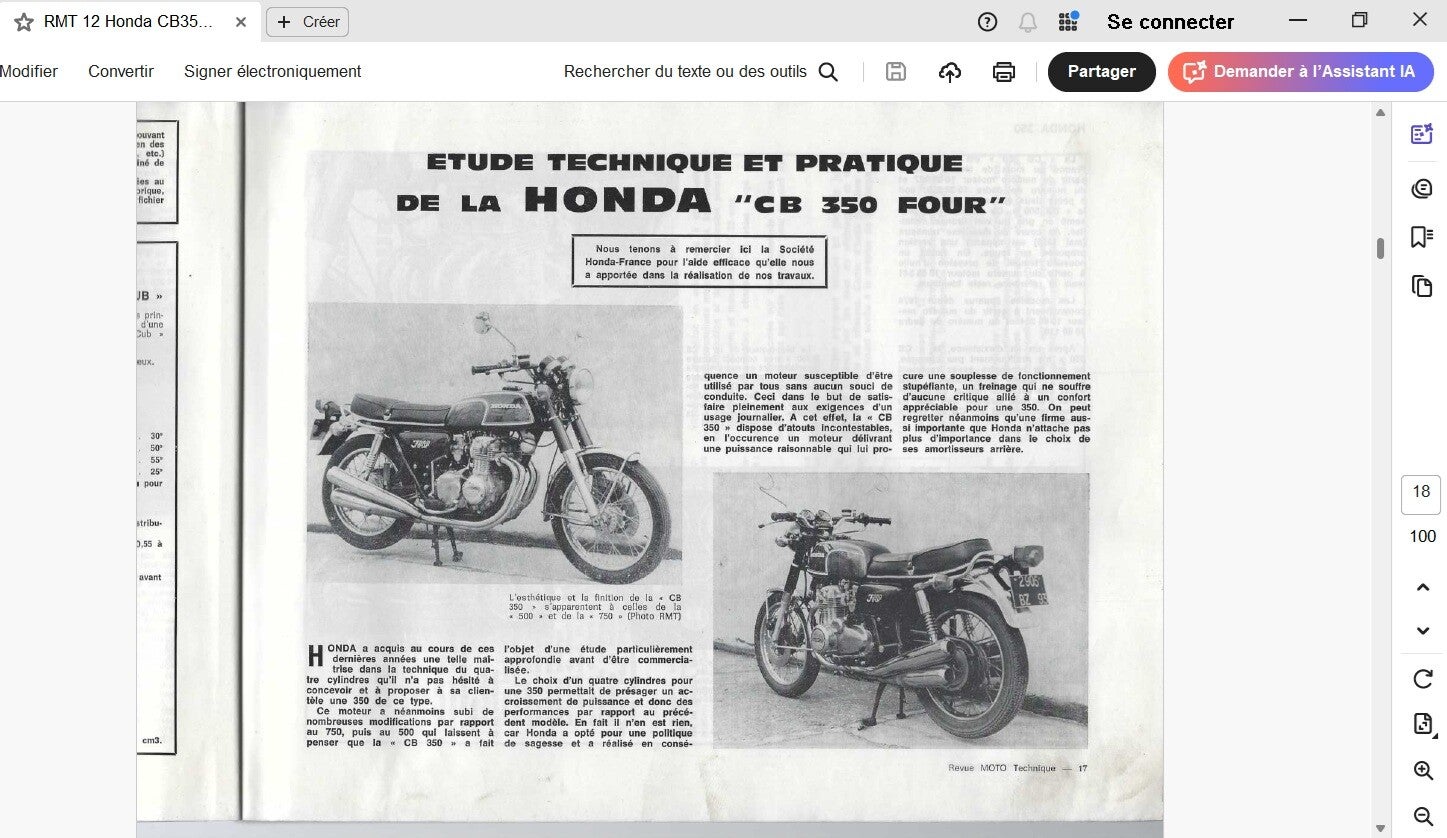1447x838 pixels.
Task: Click the heading "ETUDE TECHNIQUE ET PRATIQUE"
Action: pos(695,163)
